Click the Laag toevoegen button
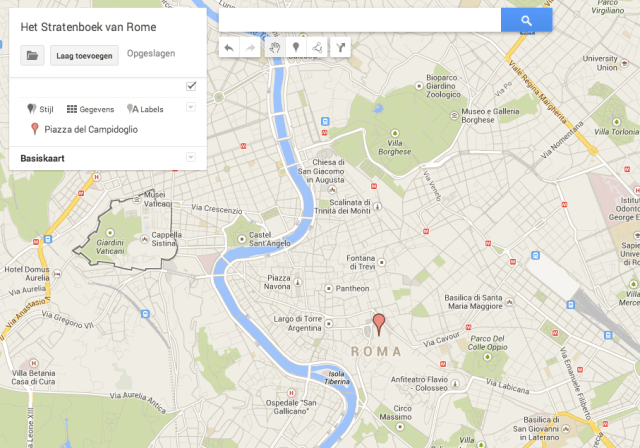The width and height of the screenshot is (640, 448). coord(85,56)
